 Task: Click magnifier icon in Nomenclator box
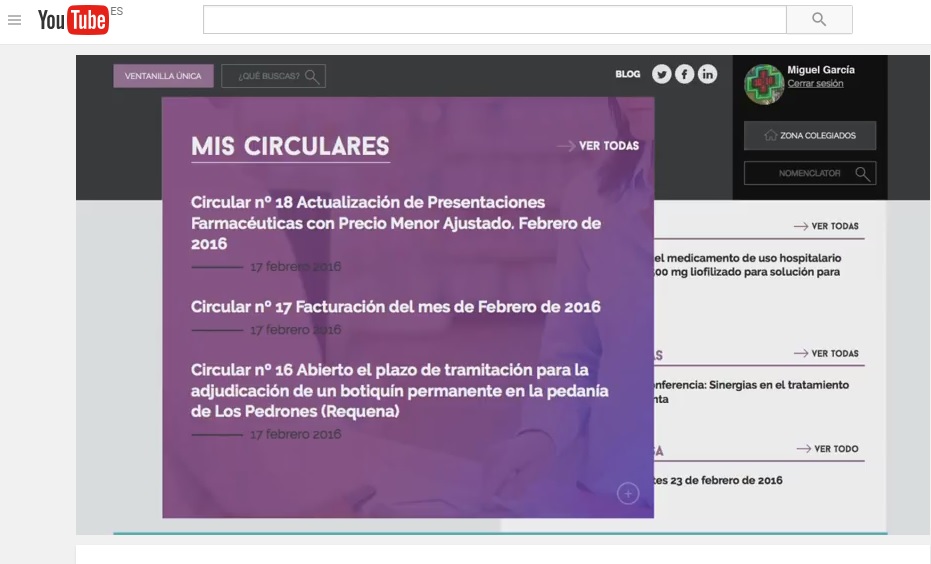coord(863,174)
